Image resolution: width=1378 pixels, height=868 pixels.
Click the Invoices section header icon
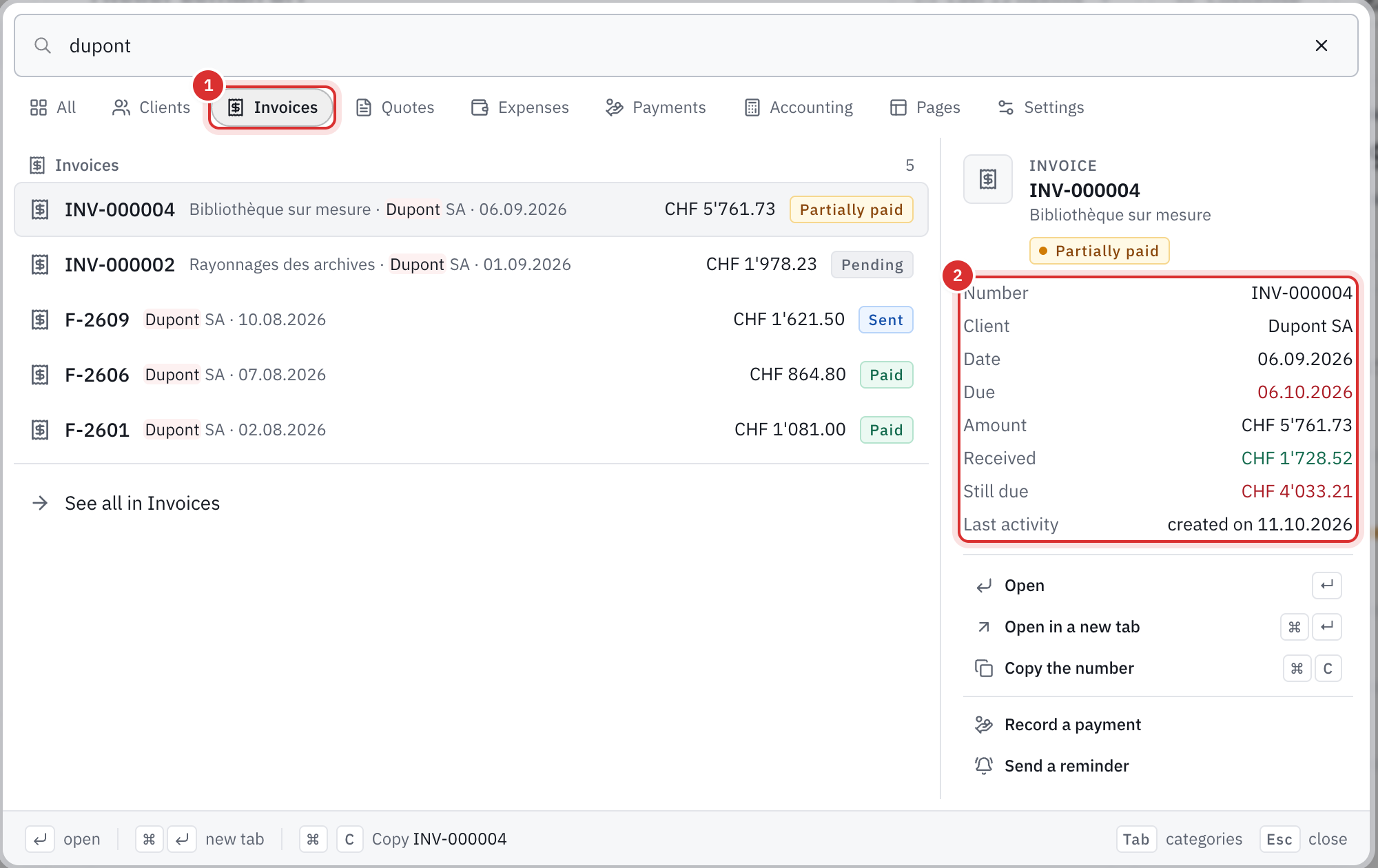pos(37,165)
